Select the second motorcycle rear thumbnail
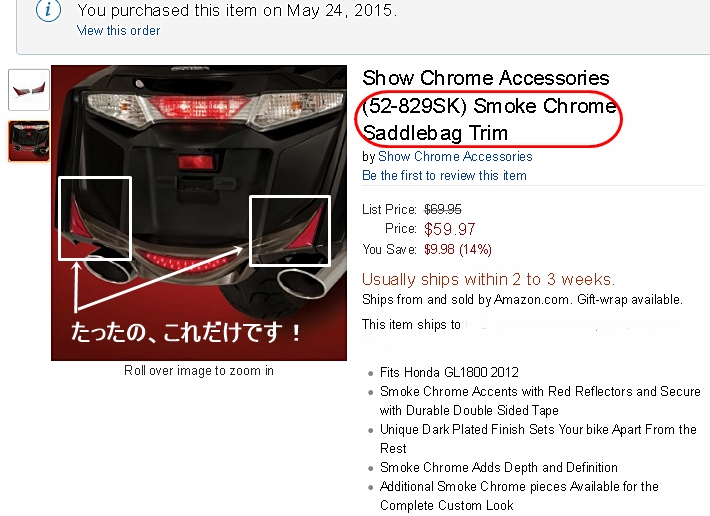This screenshot has width=710, height=516. (x=29, y=141)
